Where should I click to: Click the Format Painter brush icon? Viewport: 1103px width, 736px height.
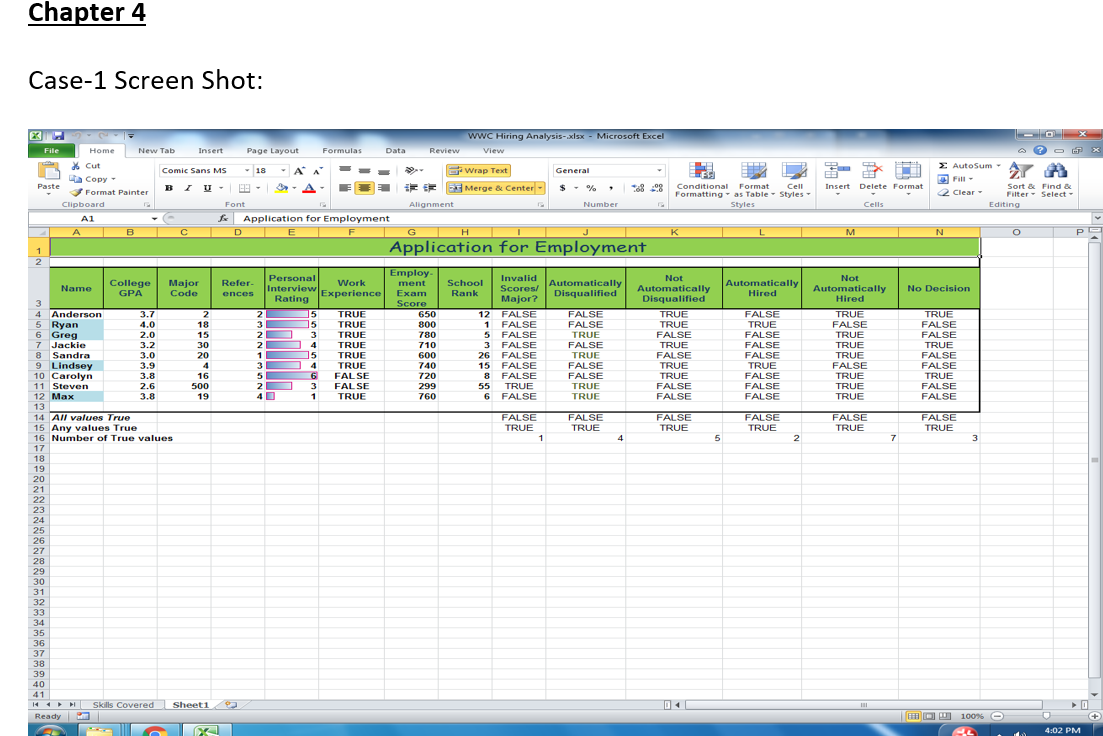click(x=76, y=192)
